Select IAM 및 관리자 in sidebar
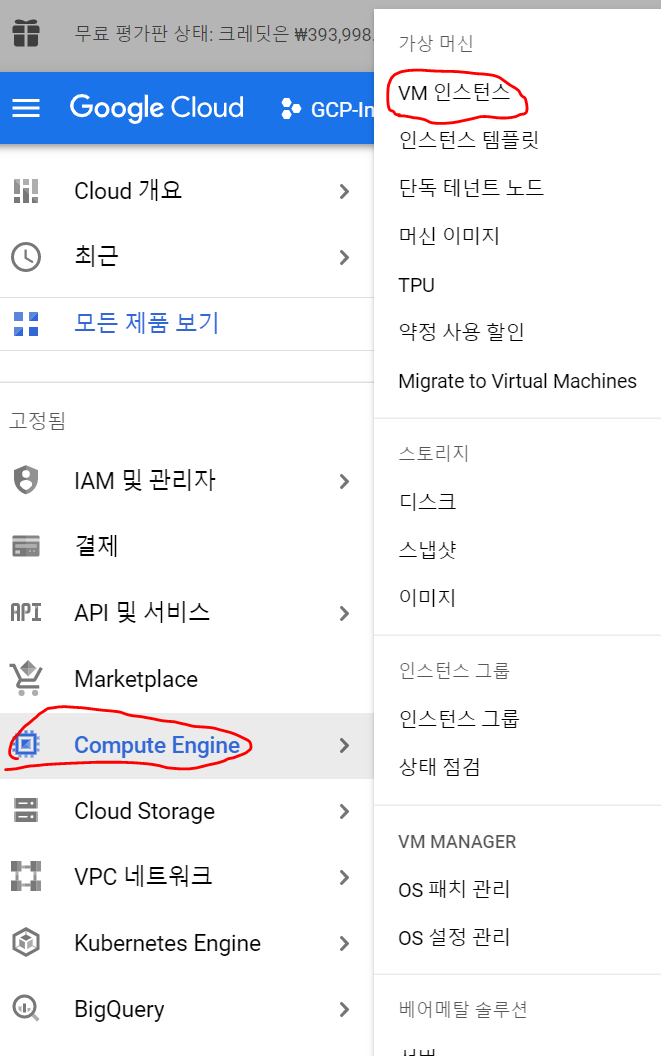This screenshot has height=1056, width=661. click(187, 481)
